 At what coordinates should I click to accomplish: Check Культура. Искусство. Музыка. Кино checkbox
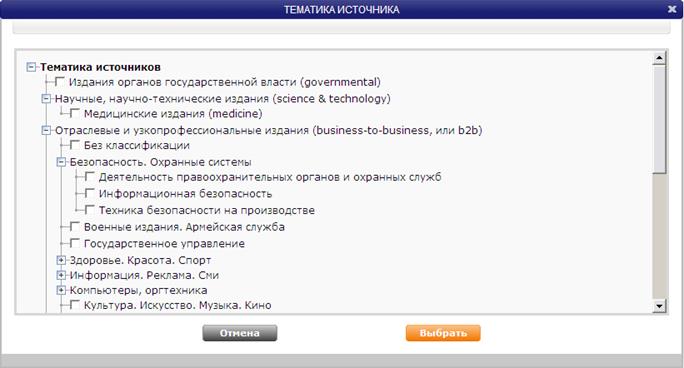[75, 304]
